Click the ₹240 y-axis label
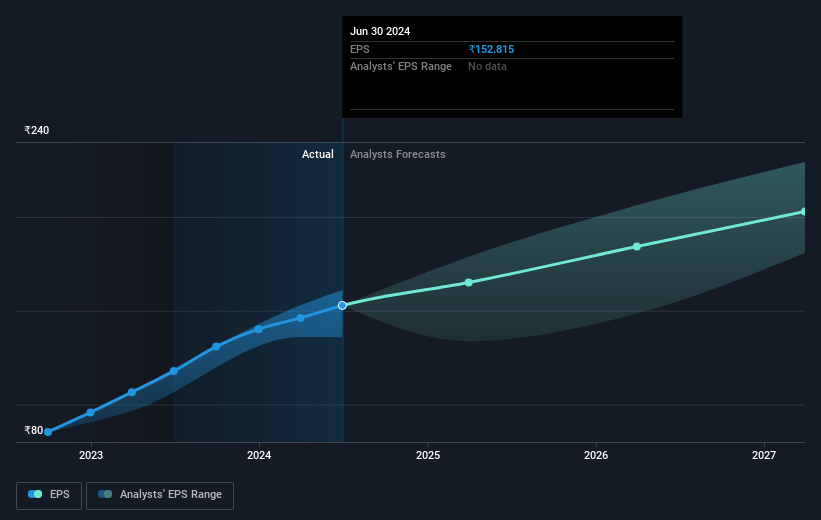This screenshot has height=520, width=821. tap(37, 130)
